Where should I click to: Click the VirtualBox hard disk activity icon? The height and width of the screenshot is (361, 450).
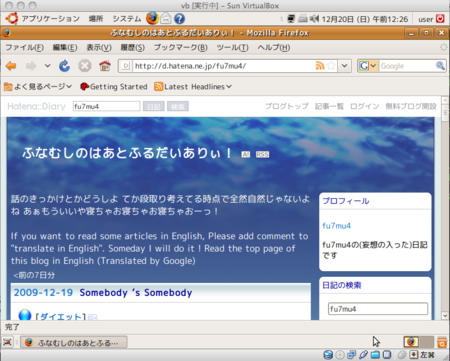click(328, 355)
